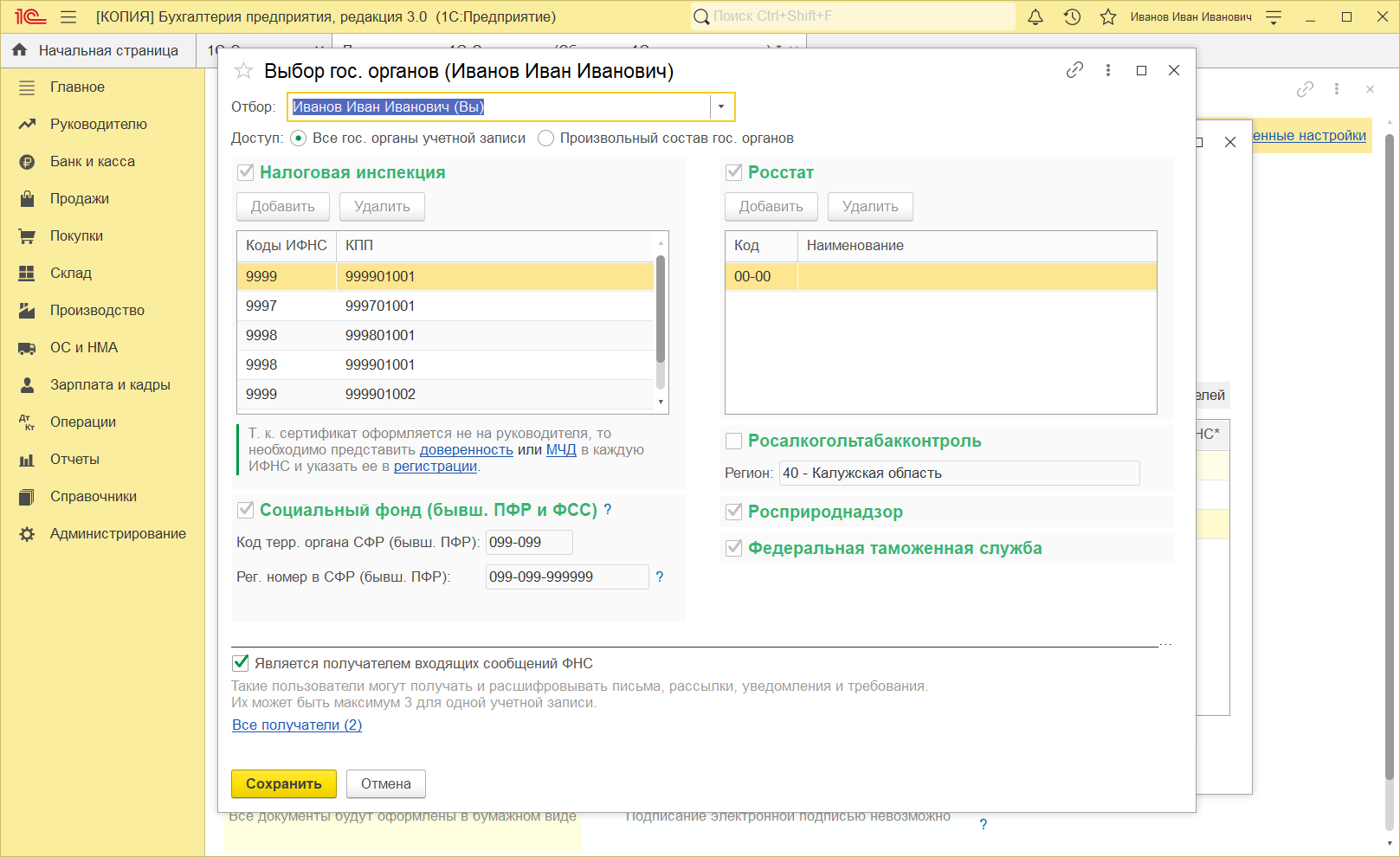Open the sections hamburger menu
The height and width of the screenshot is (857, 1400).
point(68,16)
